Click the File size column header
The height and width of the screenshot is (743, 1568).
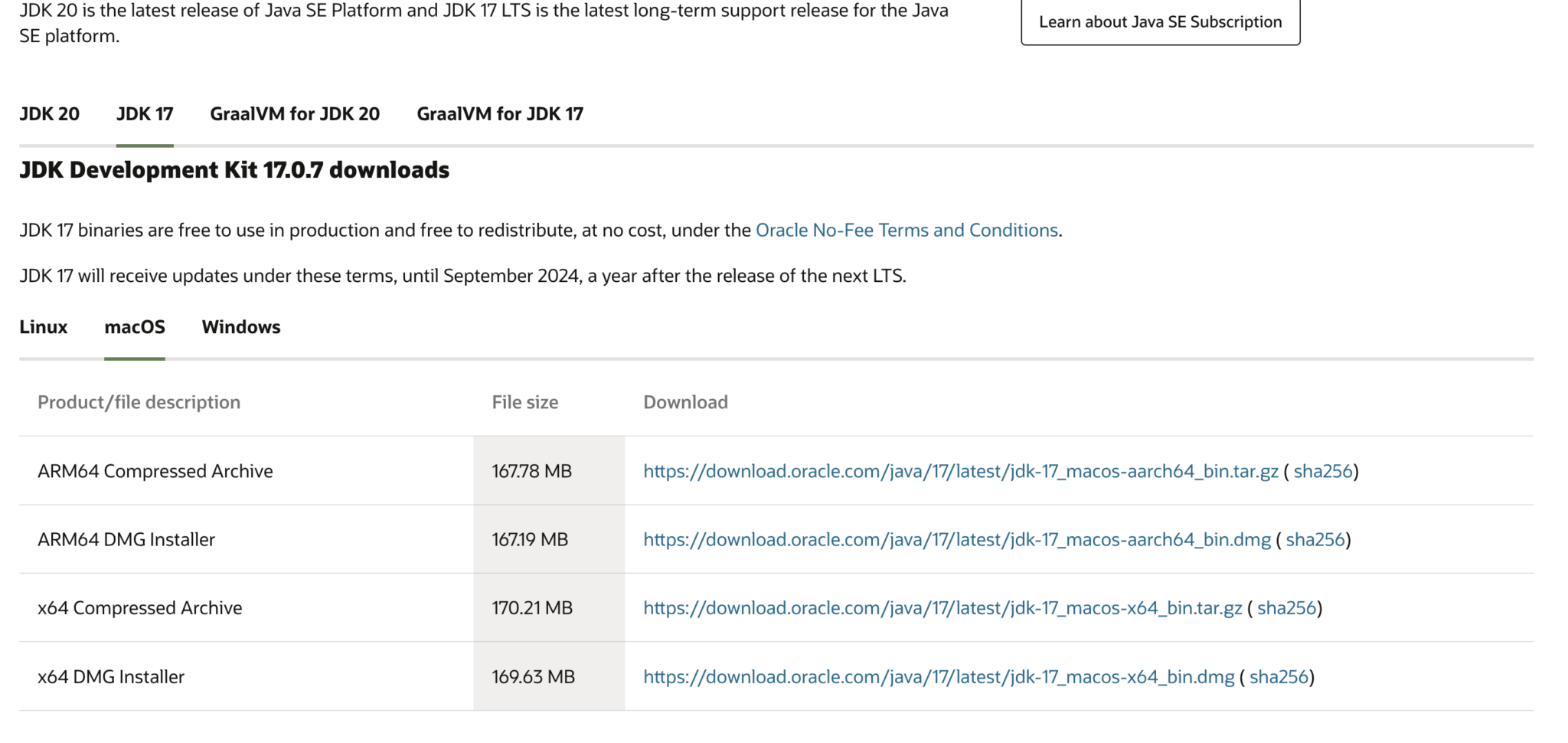[x=525, y=401]
